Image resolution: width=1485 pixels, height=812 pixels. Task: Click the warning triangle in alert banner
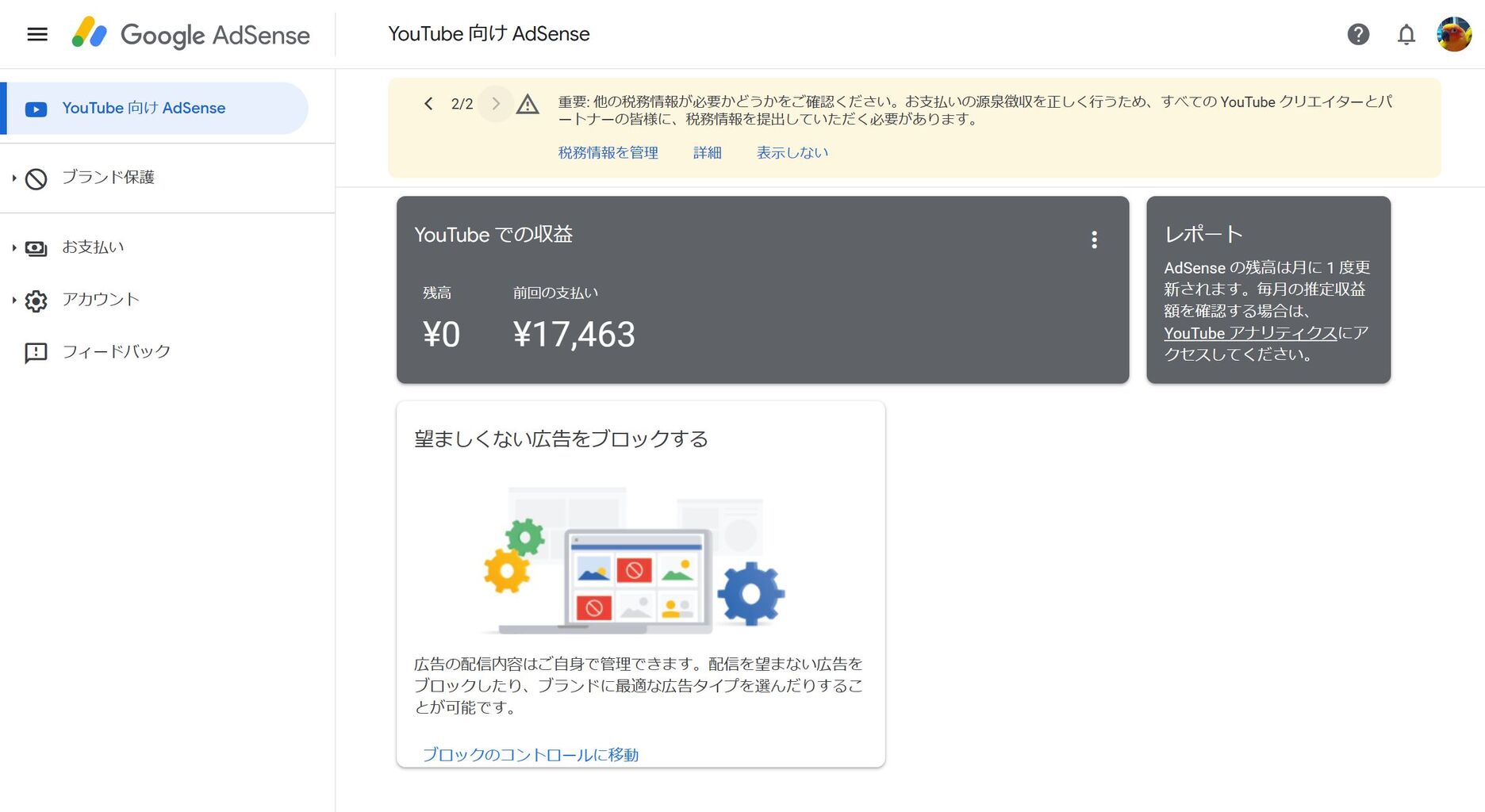point(528,104)
